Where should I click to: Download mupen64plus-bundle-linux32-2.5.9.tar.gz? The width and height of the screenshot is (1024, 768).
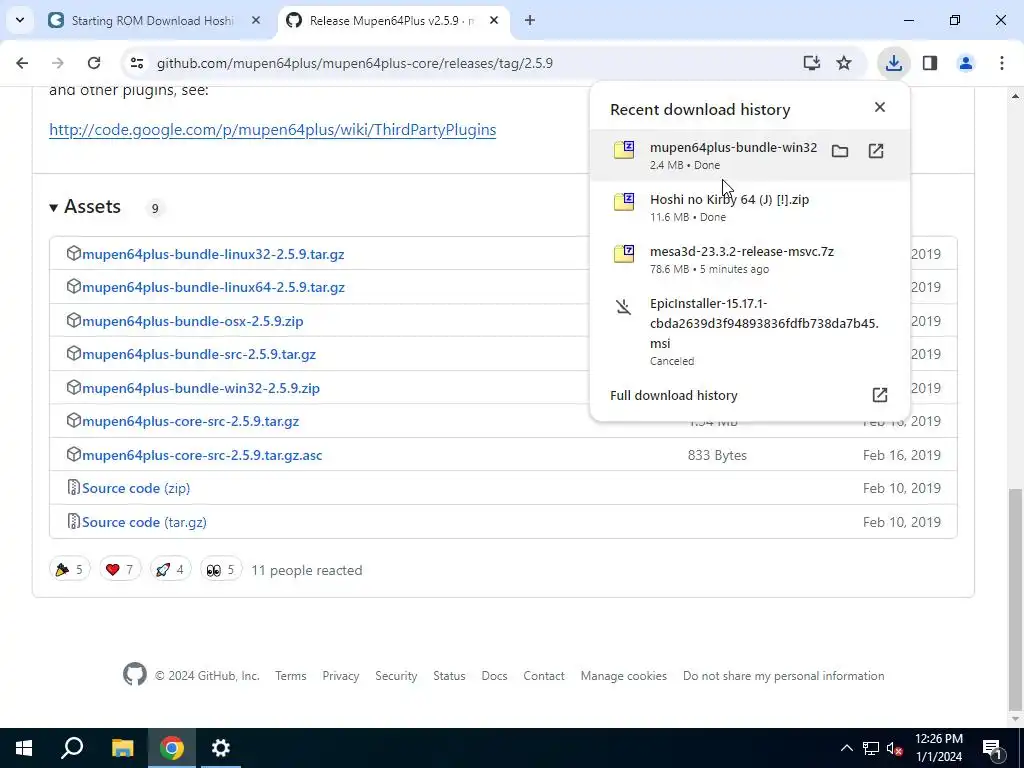tap(213, 254)
